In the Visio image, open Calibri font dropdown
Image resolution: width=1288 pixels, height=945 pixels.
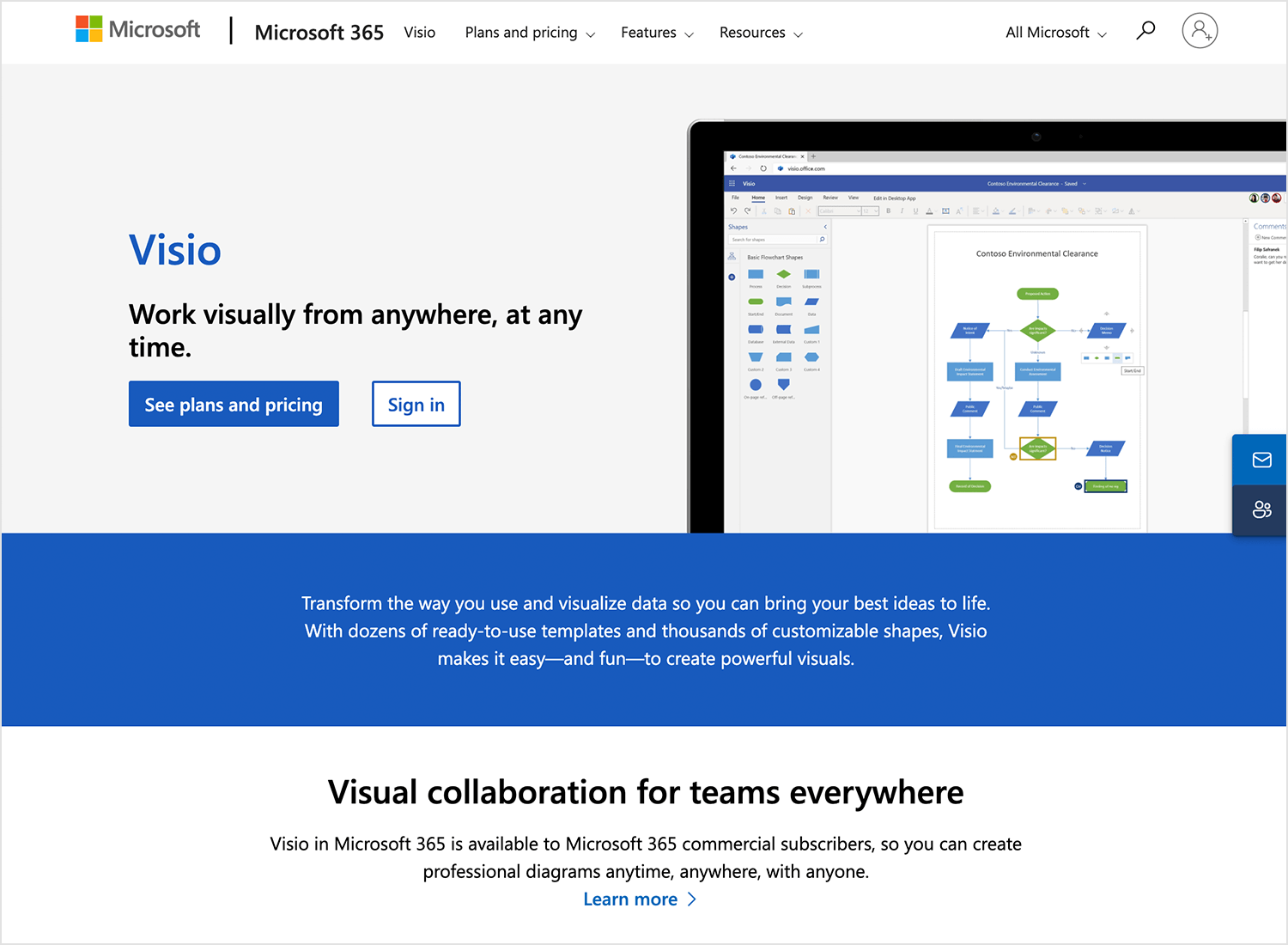pos(839,210)
